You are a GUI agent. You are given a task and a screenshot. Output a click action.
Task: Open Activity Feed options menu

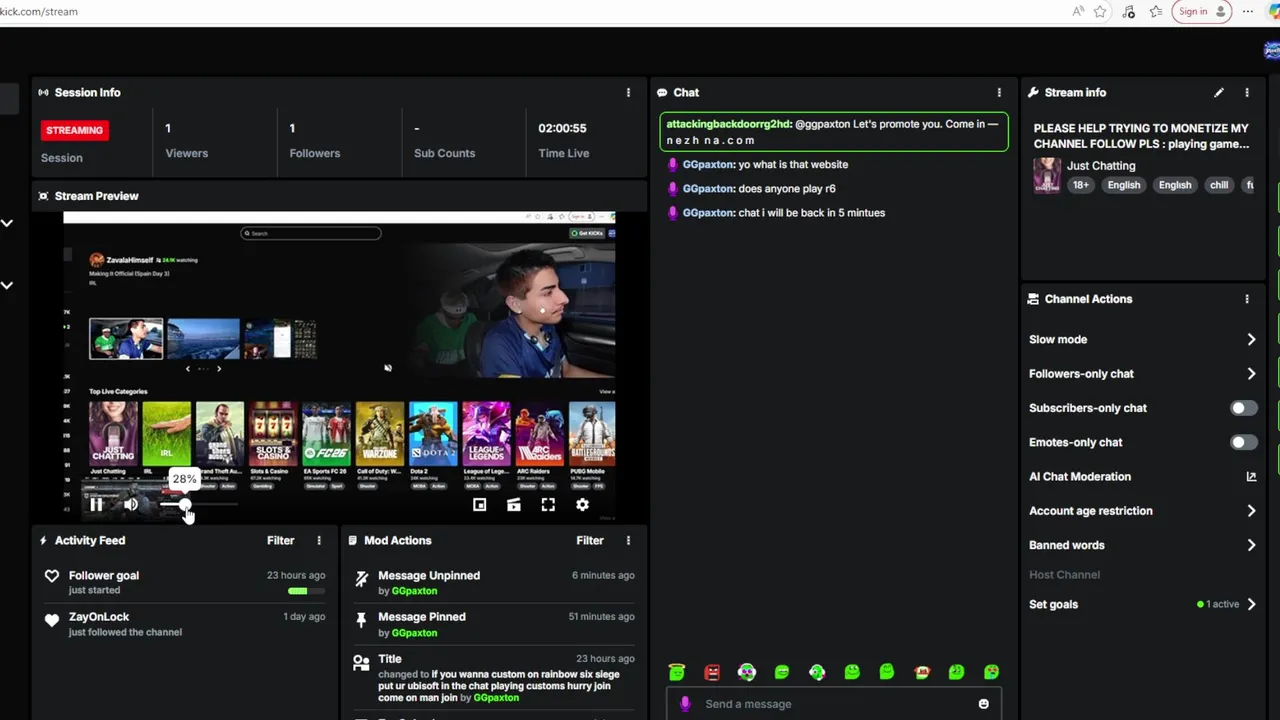(319, 540)
